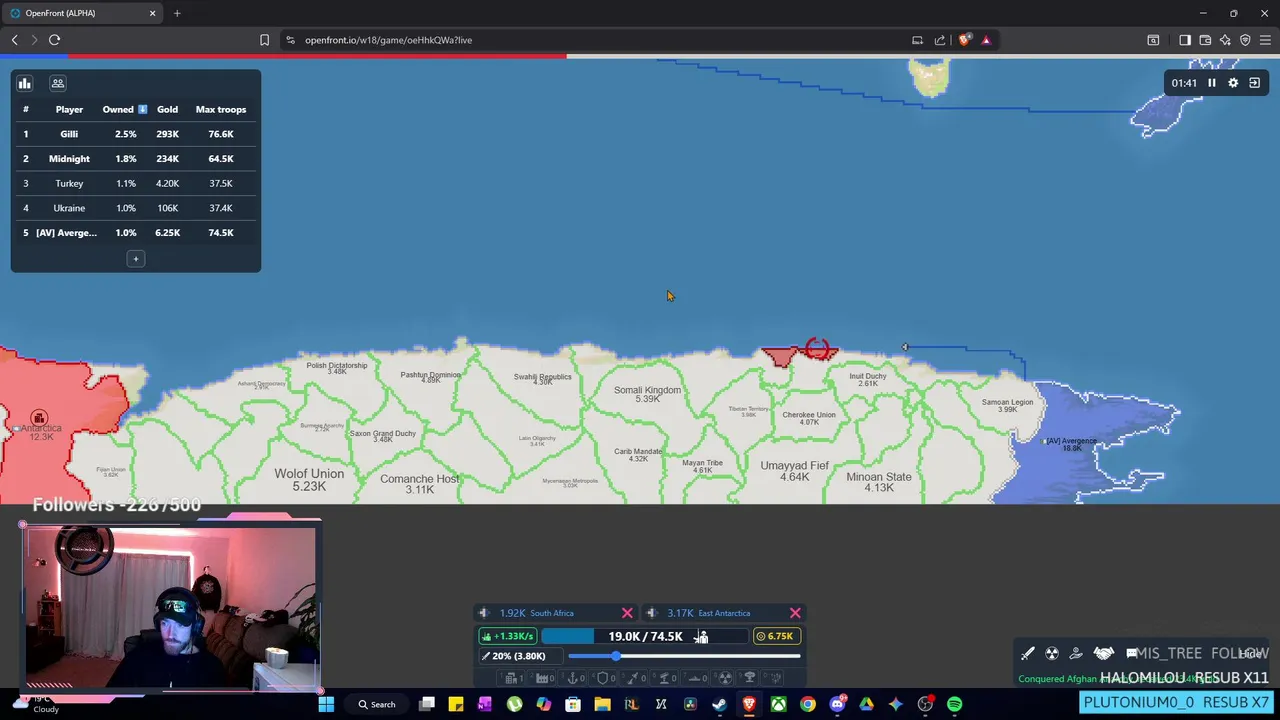Open Spotify from the taskbar

[954, 704]
